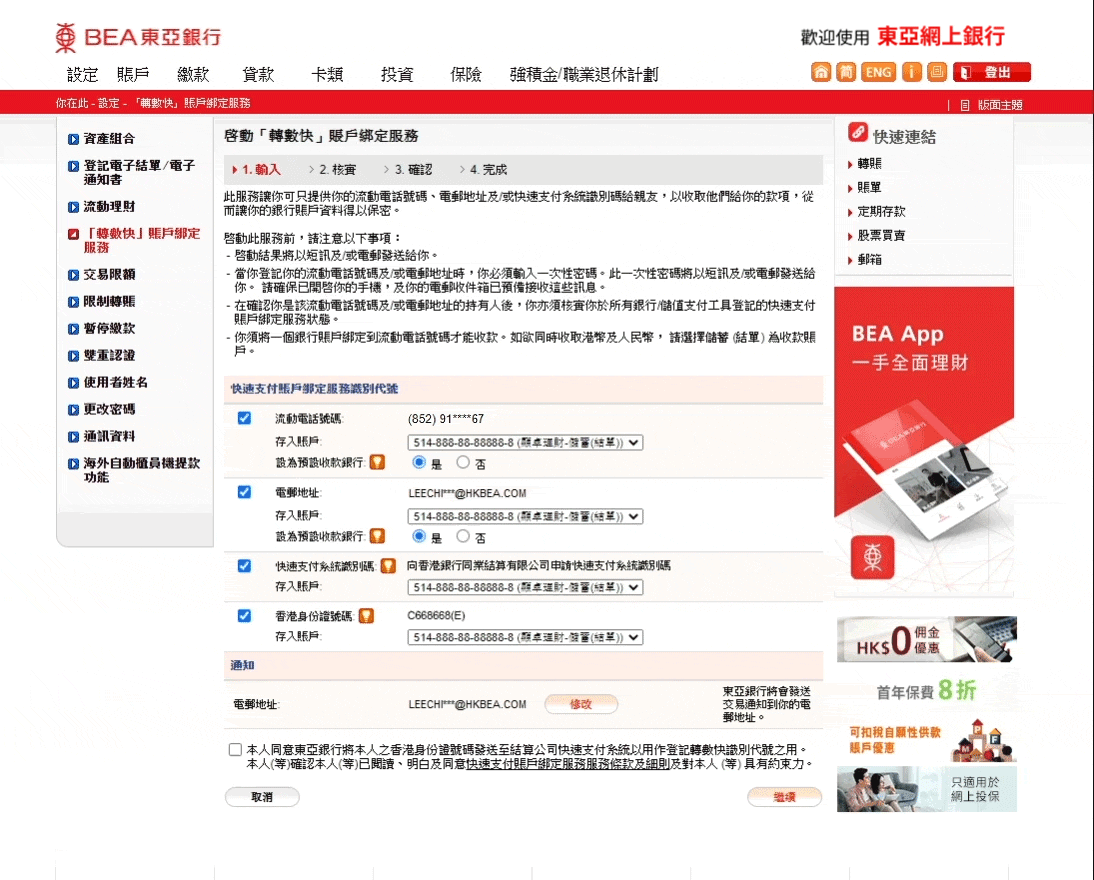Go to the home page icon
The height and width of the screenshot is (880, 1094).
[821, 72]
